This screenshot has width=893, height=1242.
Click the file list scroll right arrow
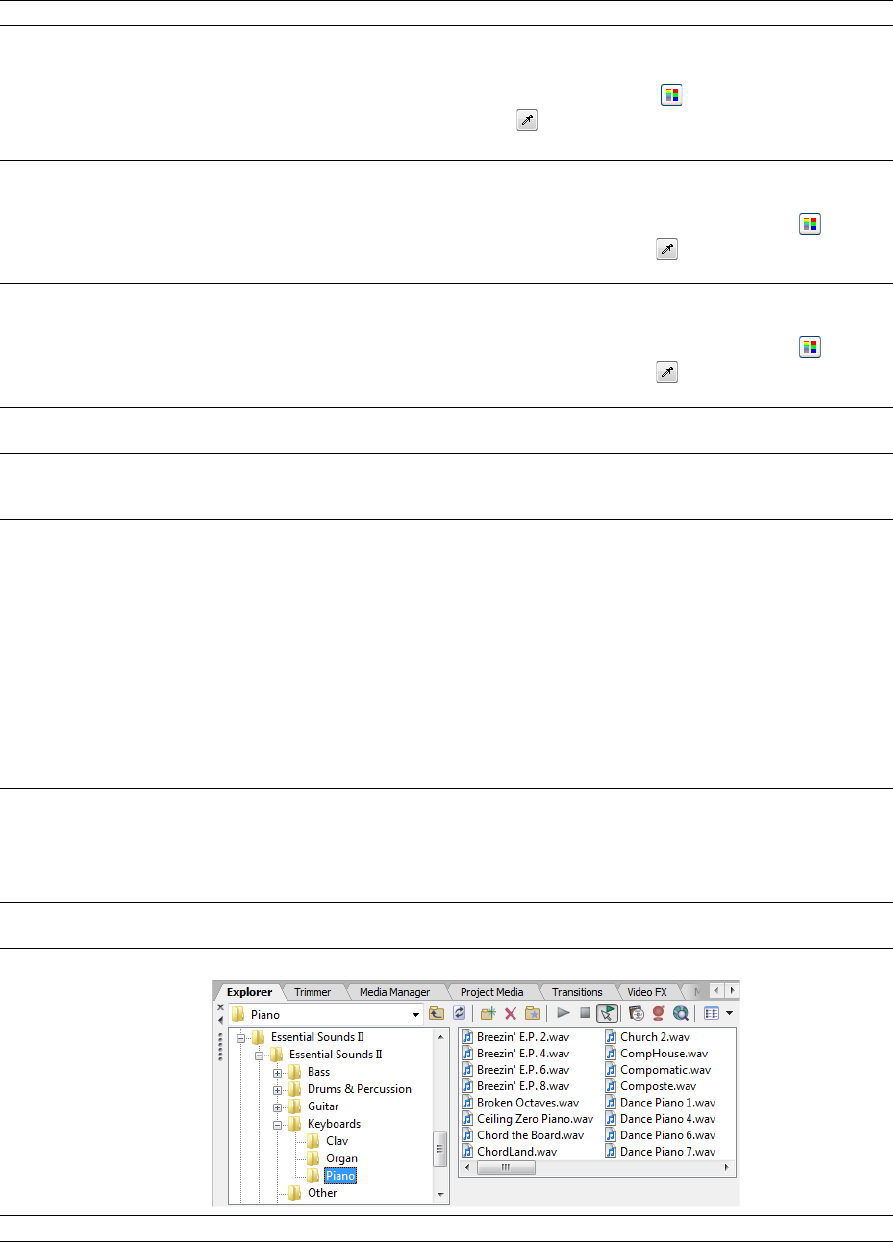(x=727, y=1168)
